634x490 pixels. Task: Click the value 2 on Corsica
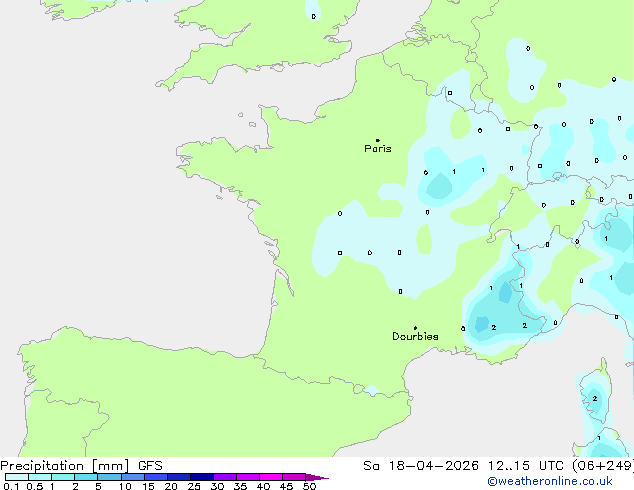[x=595, y=399]
